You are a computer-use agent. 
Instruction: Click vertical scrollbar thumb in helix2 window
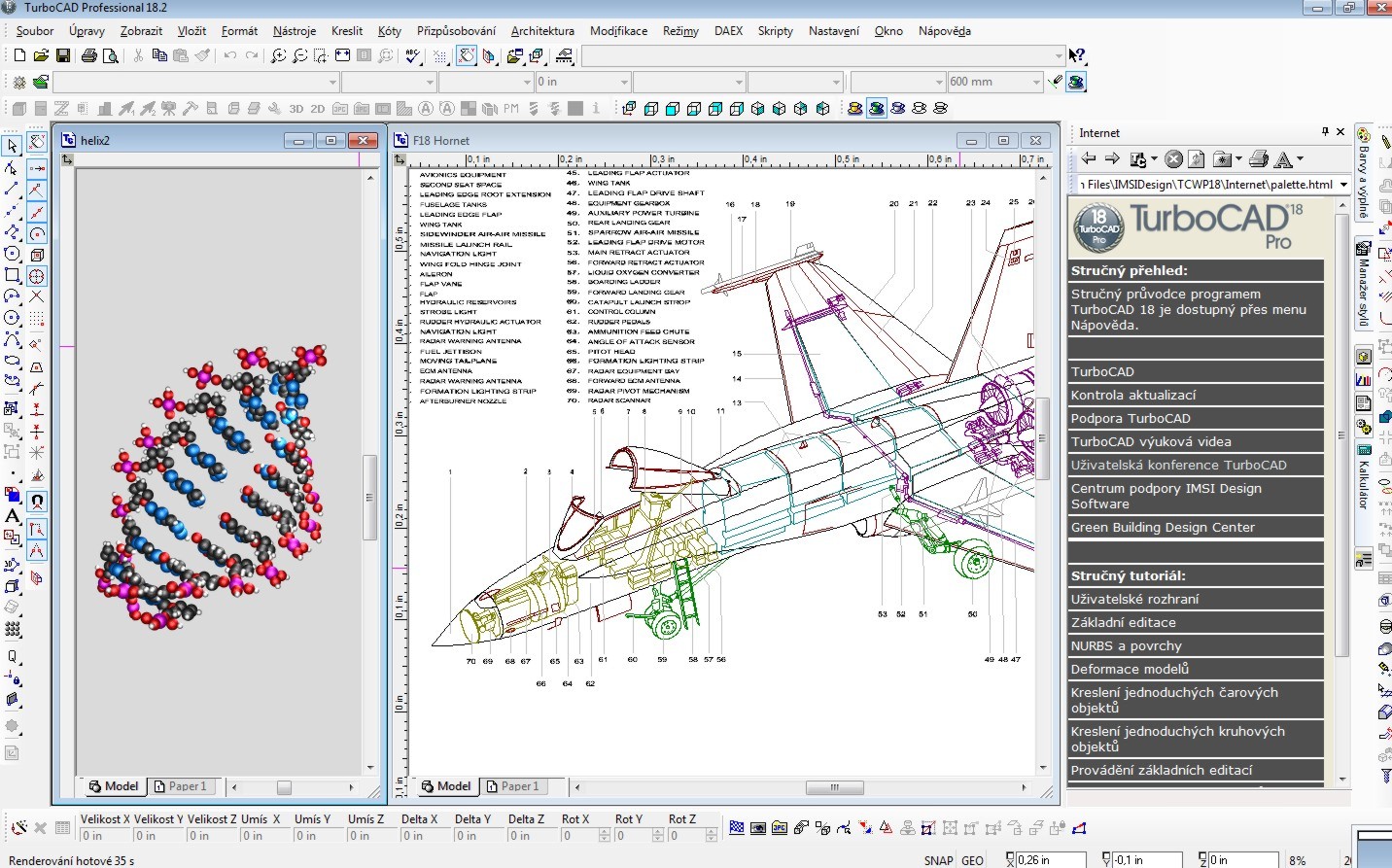click(369, 497)
